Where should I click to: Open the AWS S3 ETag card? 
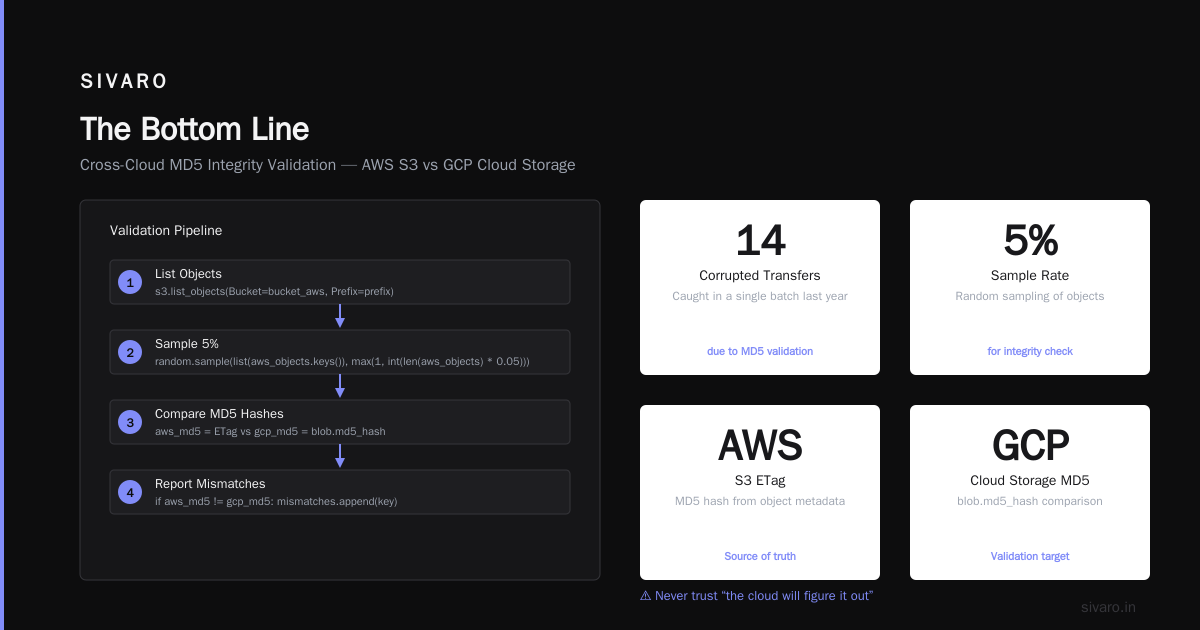pos(760,492)
